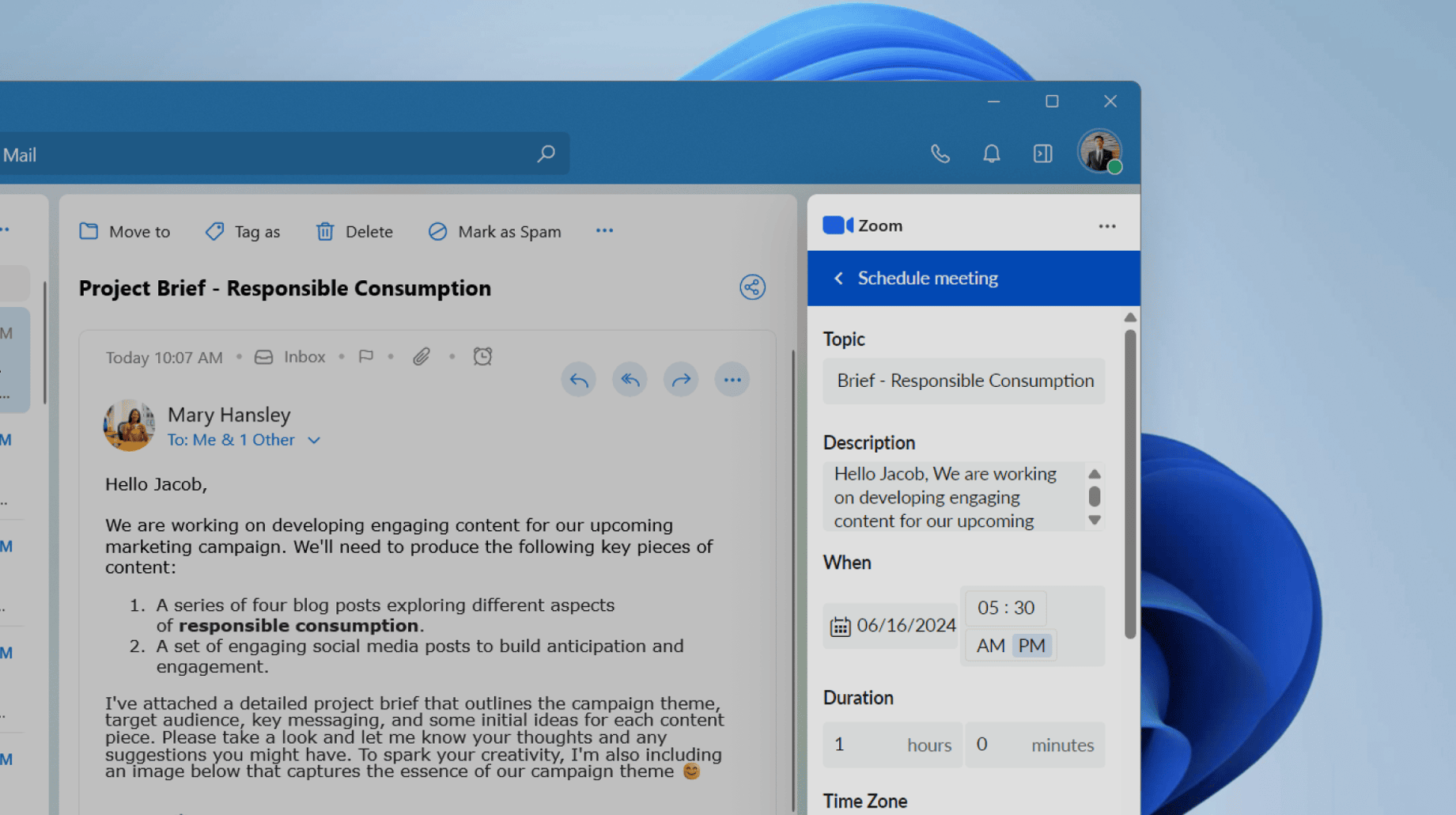Click the Zoom panel scrollbar up arrow

pos(1130,317)
